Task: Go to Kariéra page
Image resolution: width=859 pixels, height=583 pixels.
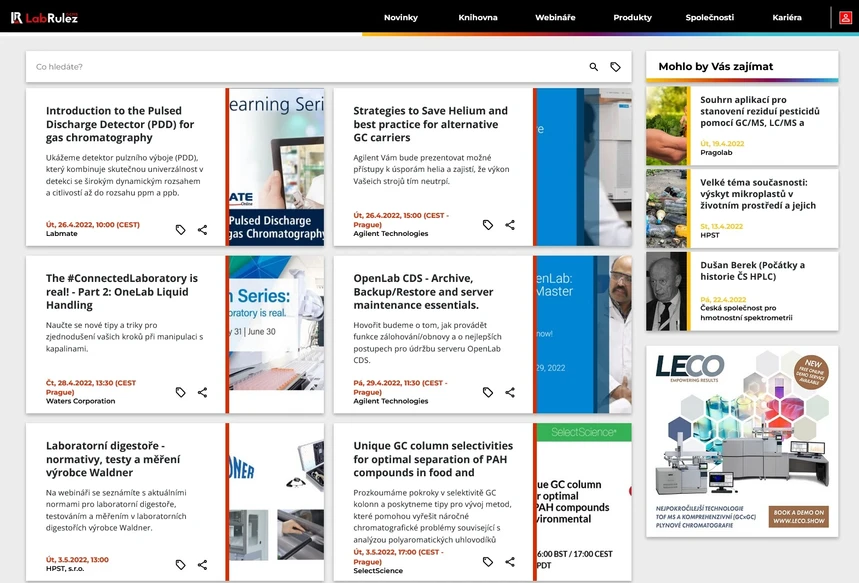Action: pos(787,18)
